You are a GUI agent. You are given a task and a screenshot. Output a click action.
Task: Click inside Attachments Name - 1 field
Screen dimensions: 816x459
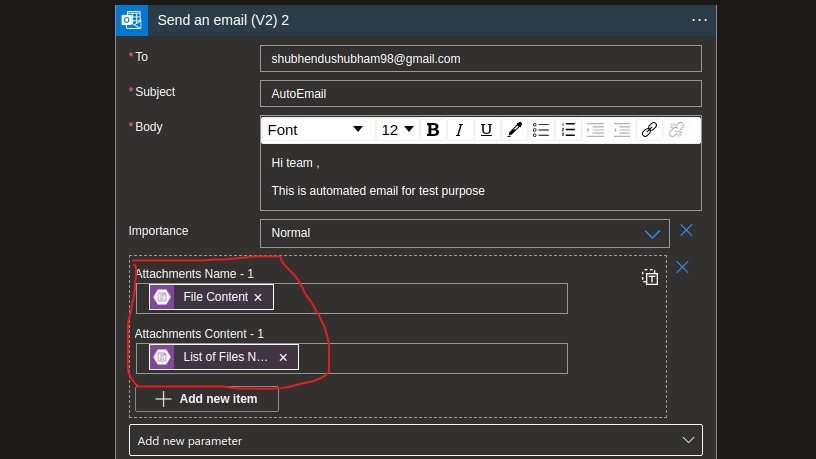coord(352,298)
